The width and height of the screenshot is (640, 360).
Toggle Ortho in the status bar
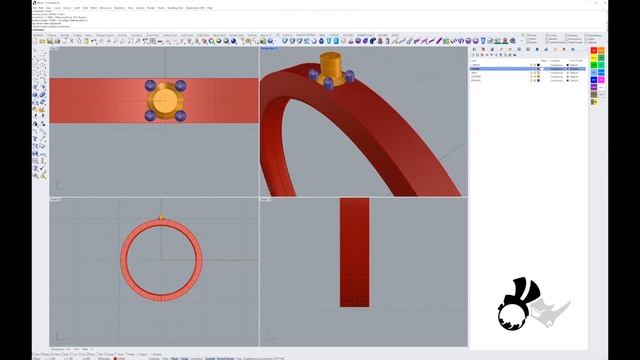tap(165, 358)
